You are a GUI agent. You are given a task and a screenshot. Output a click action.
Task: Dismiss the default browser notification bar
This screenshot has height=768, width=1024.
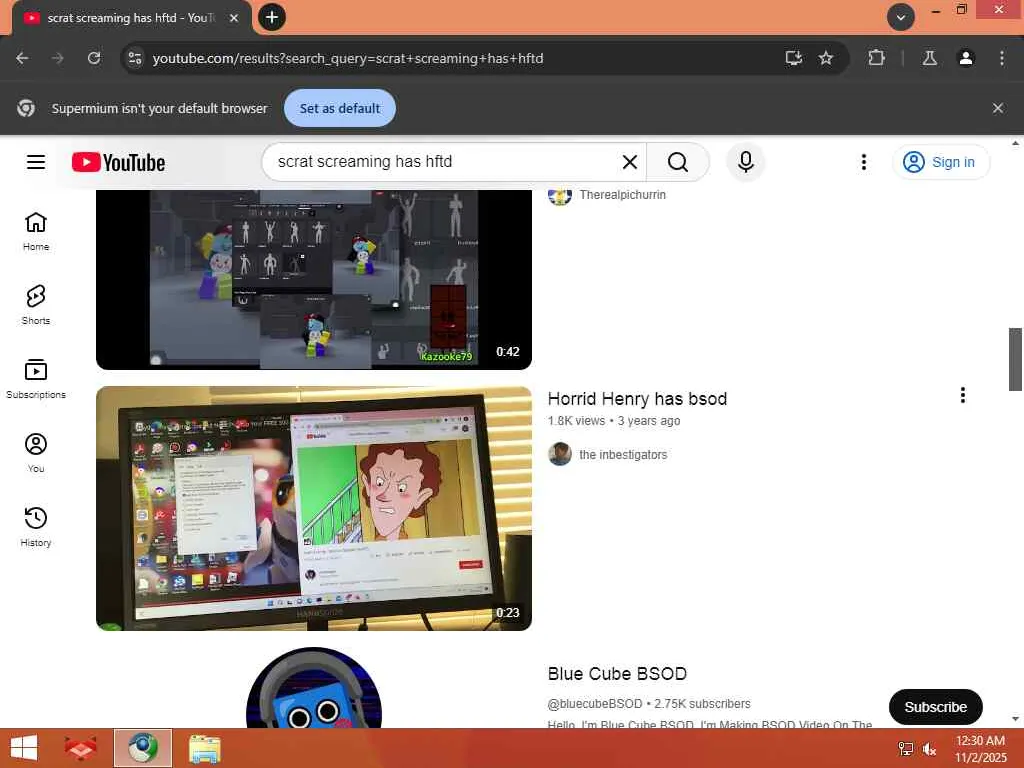coord(998,108)
